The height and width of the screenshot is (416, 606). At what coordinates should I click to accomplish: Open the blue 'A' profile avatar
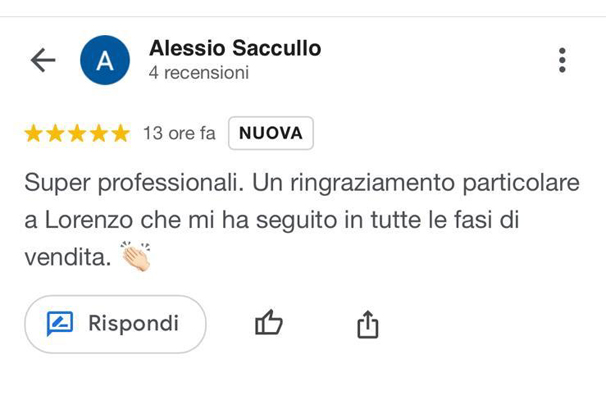[103, 60]
